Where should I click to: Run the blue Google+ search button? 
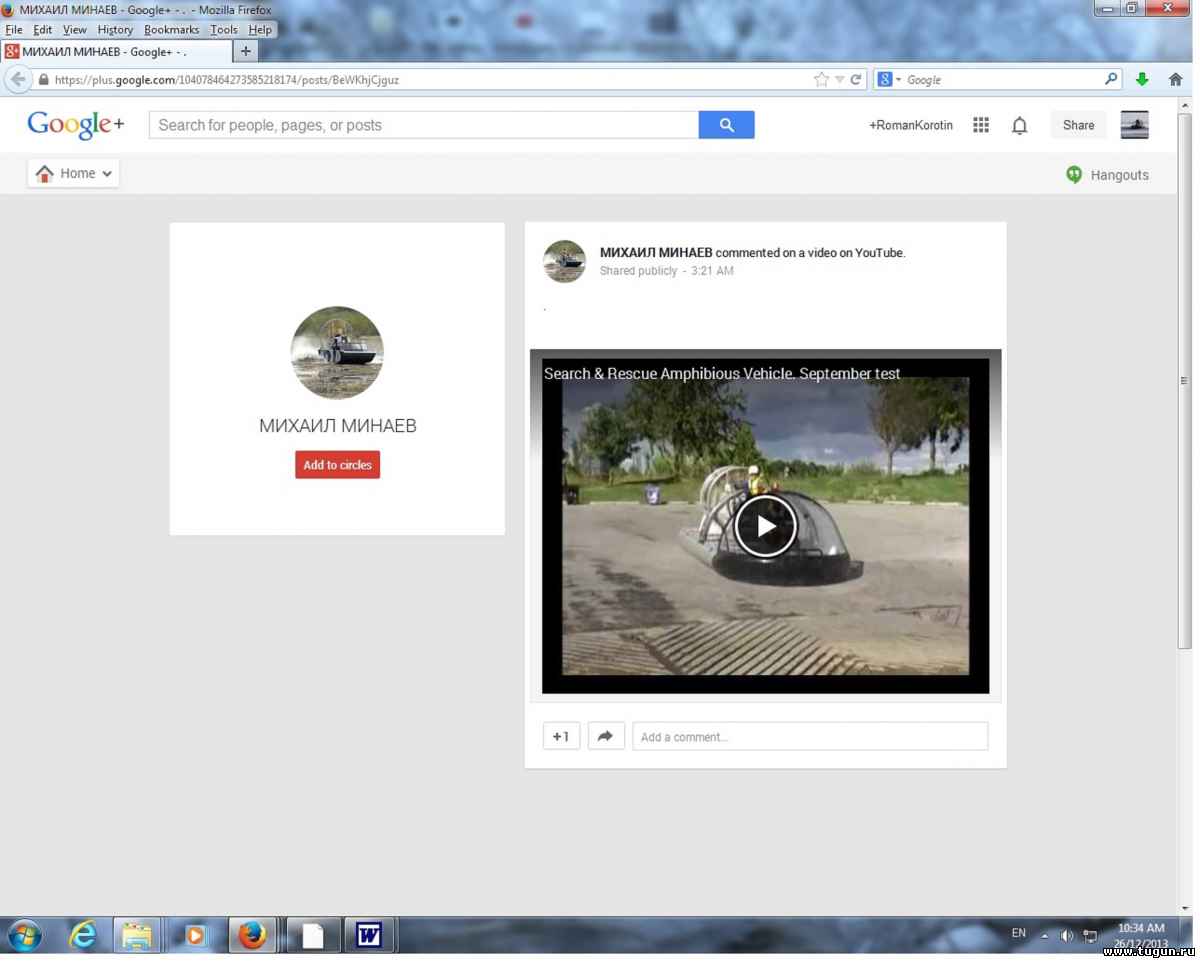[726, 125]
